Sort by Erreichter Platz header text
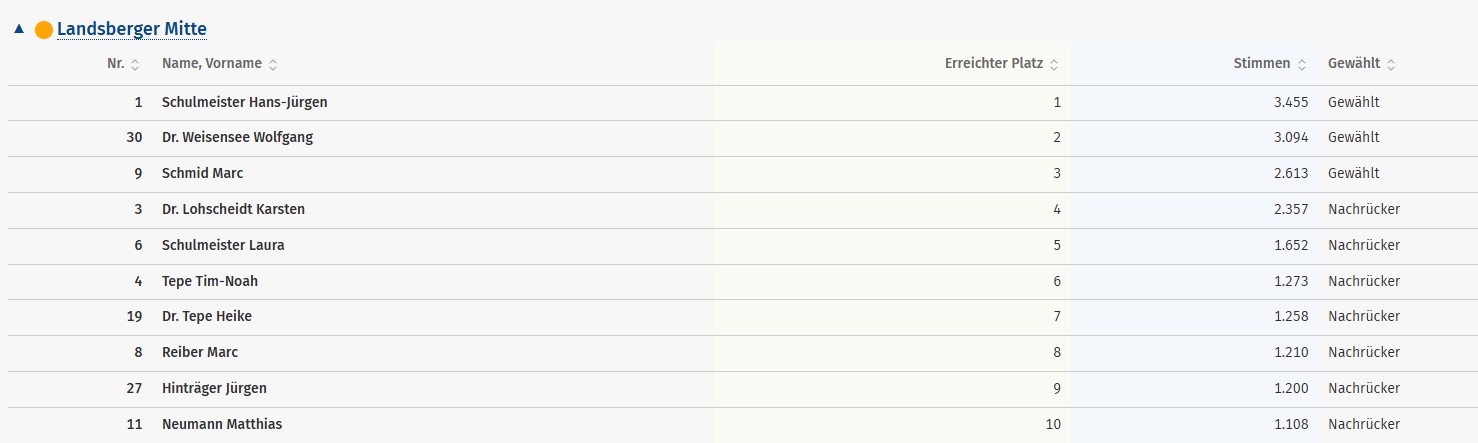The height and width of the screenshot is (443, 1478). [x=993, y=63]
